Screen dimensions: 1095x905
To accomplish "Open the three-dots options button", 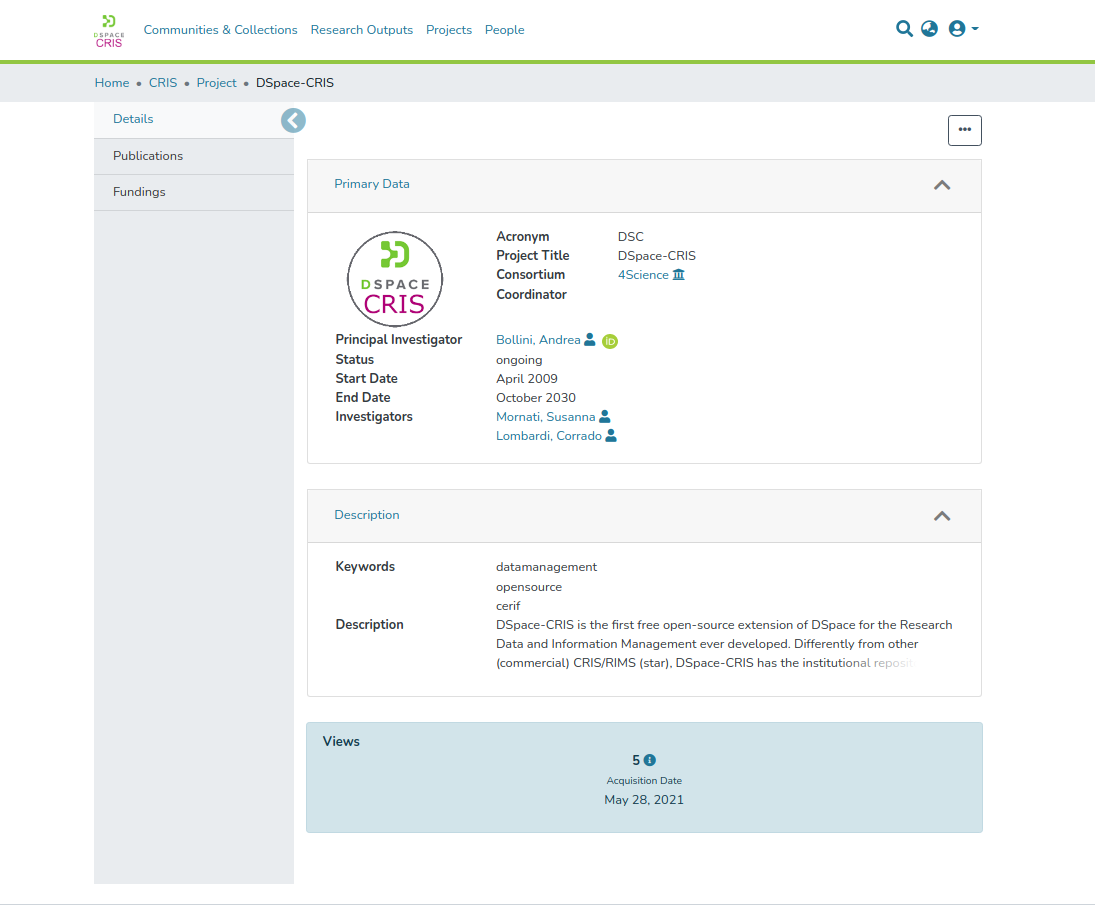I will point(964,130).
